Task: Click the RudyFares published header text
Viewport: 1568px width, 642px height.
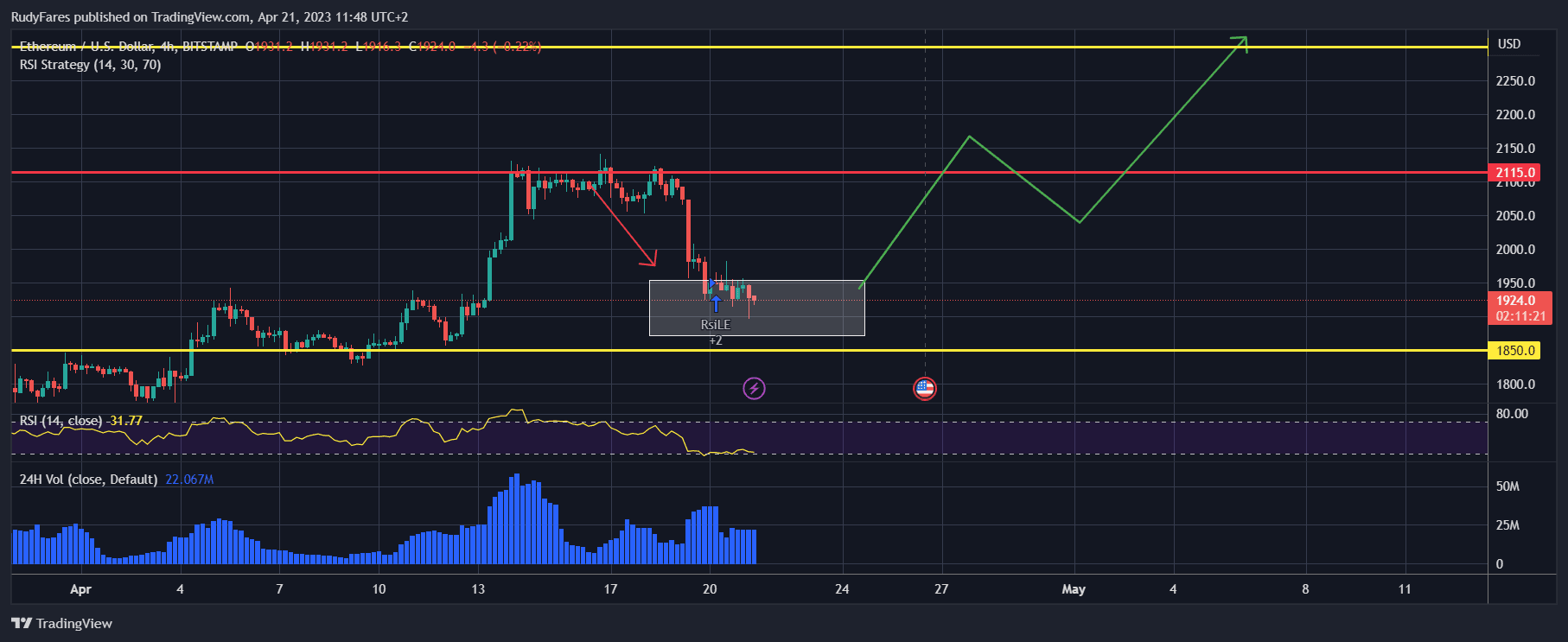Action: (209, 16)
